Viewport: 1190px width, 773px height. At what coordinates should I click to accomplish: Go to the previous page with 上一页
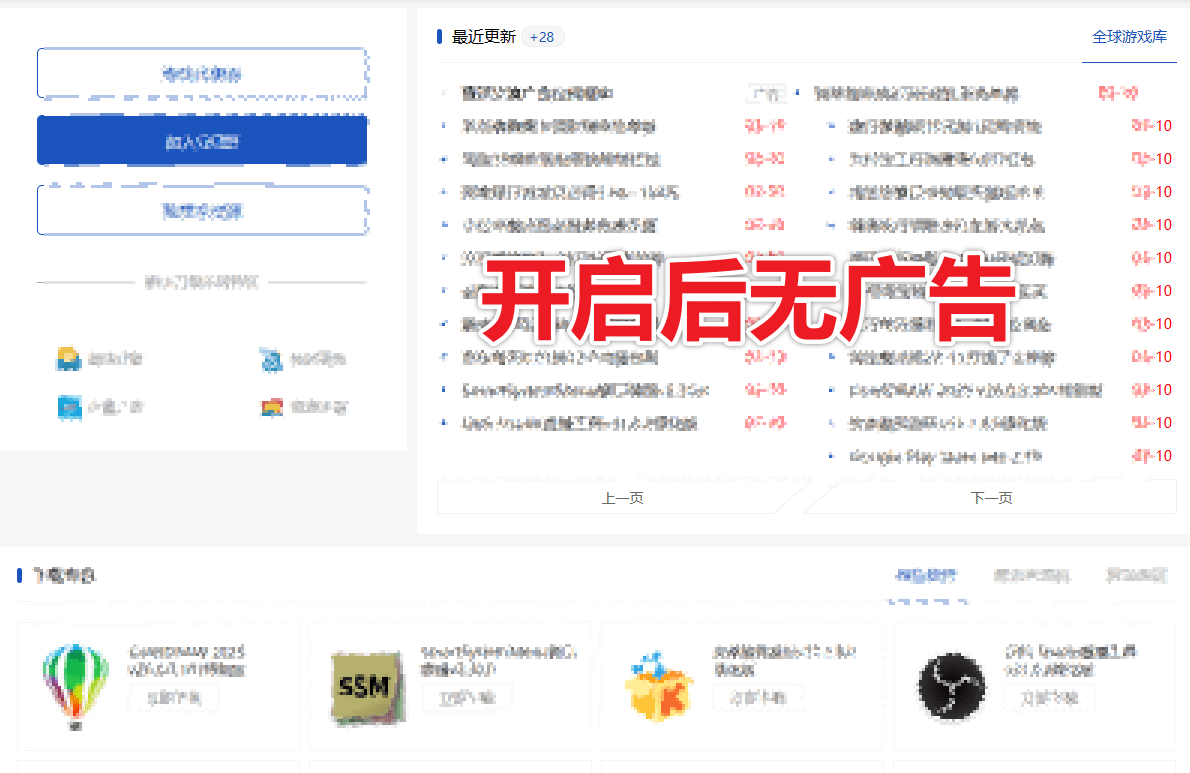click(622, 496)
